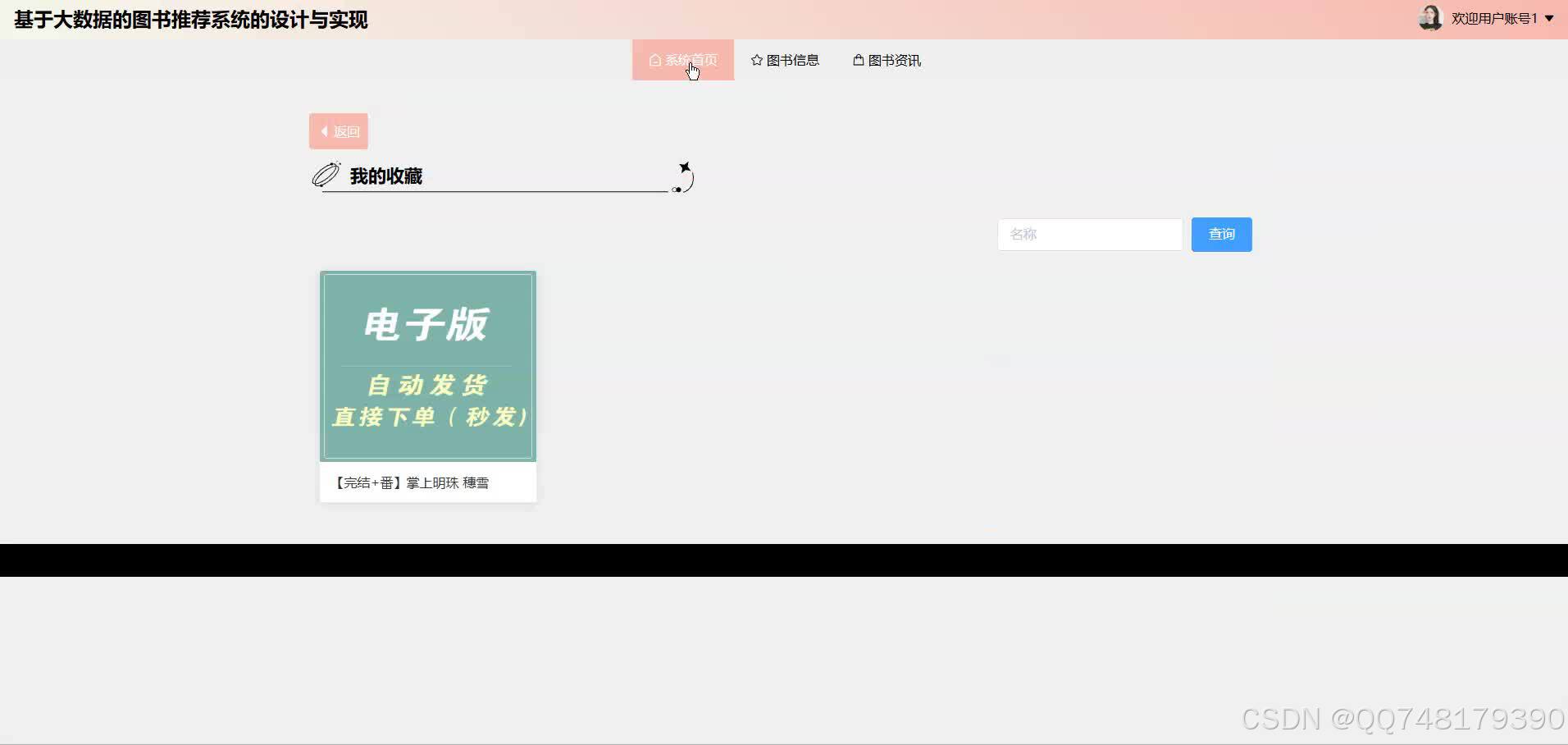This screenshot has height=745, width=1568.
Task: Click the page title 基于大数据的图书推荐系统的设计与实现
Action: [x=189, y=20]
